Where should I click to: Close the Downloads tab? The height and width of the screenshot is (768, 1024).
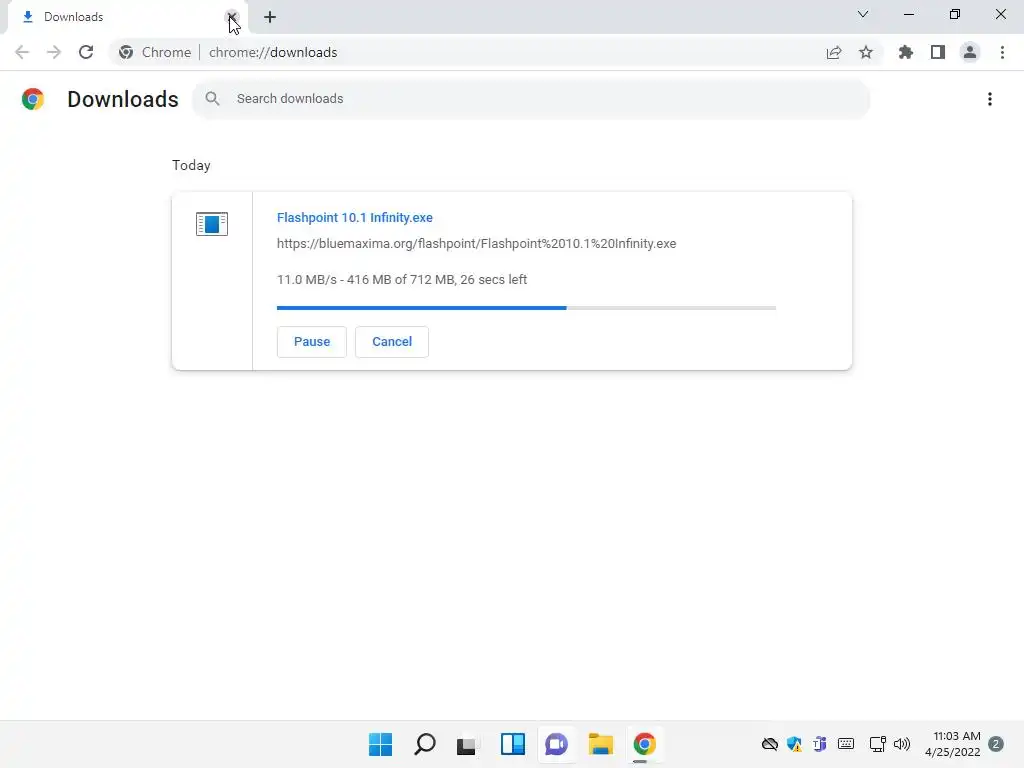point(232,16)
